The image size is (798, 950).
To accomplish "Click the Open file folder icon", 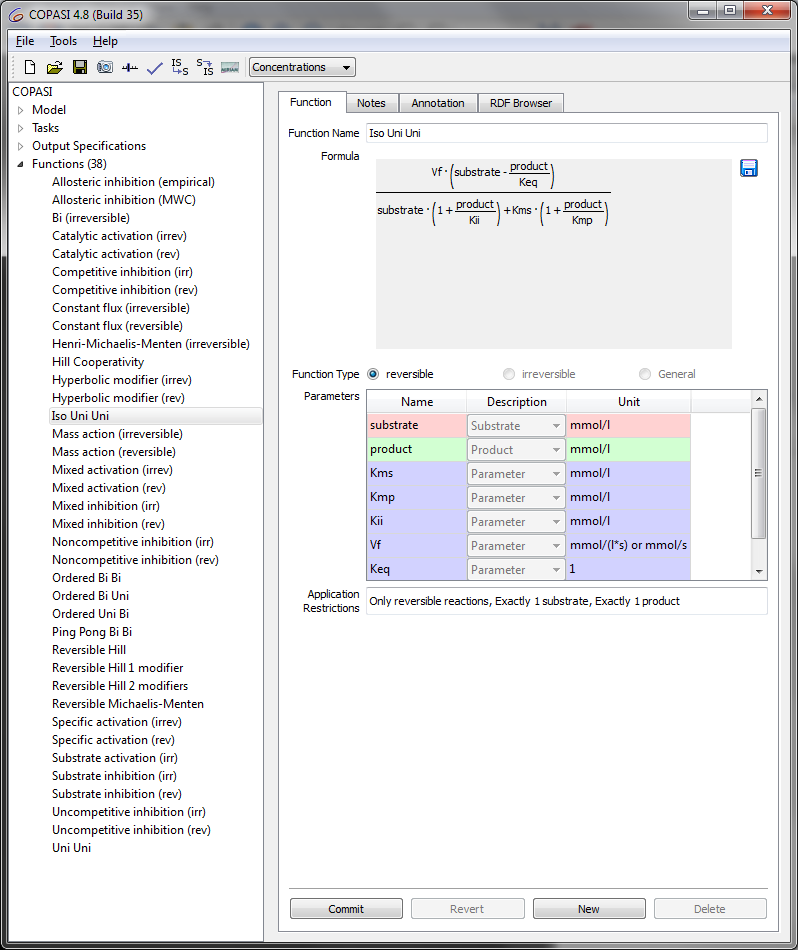I will (x=55, y=68).
